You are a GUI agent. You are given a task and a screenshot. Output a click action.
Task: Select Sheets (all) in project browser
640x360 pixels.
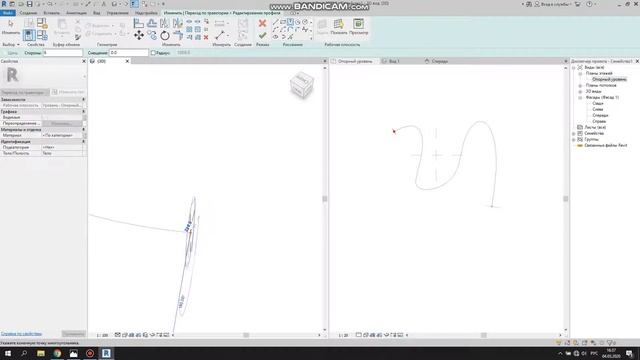(595, 127)
